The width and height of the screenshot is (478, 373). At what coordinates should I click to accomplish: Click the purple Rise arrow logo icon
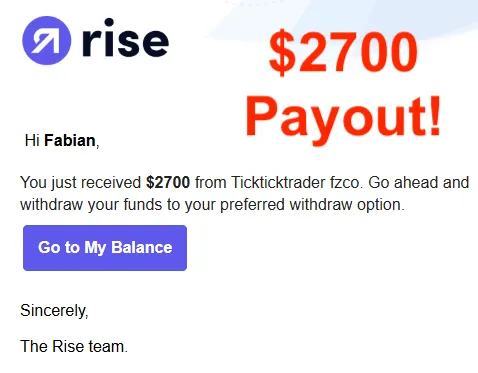[47, 40]
